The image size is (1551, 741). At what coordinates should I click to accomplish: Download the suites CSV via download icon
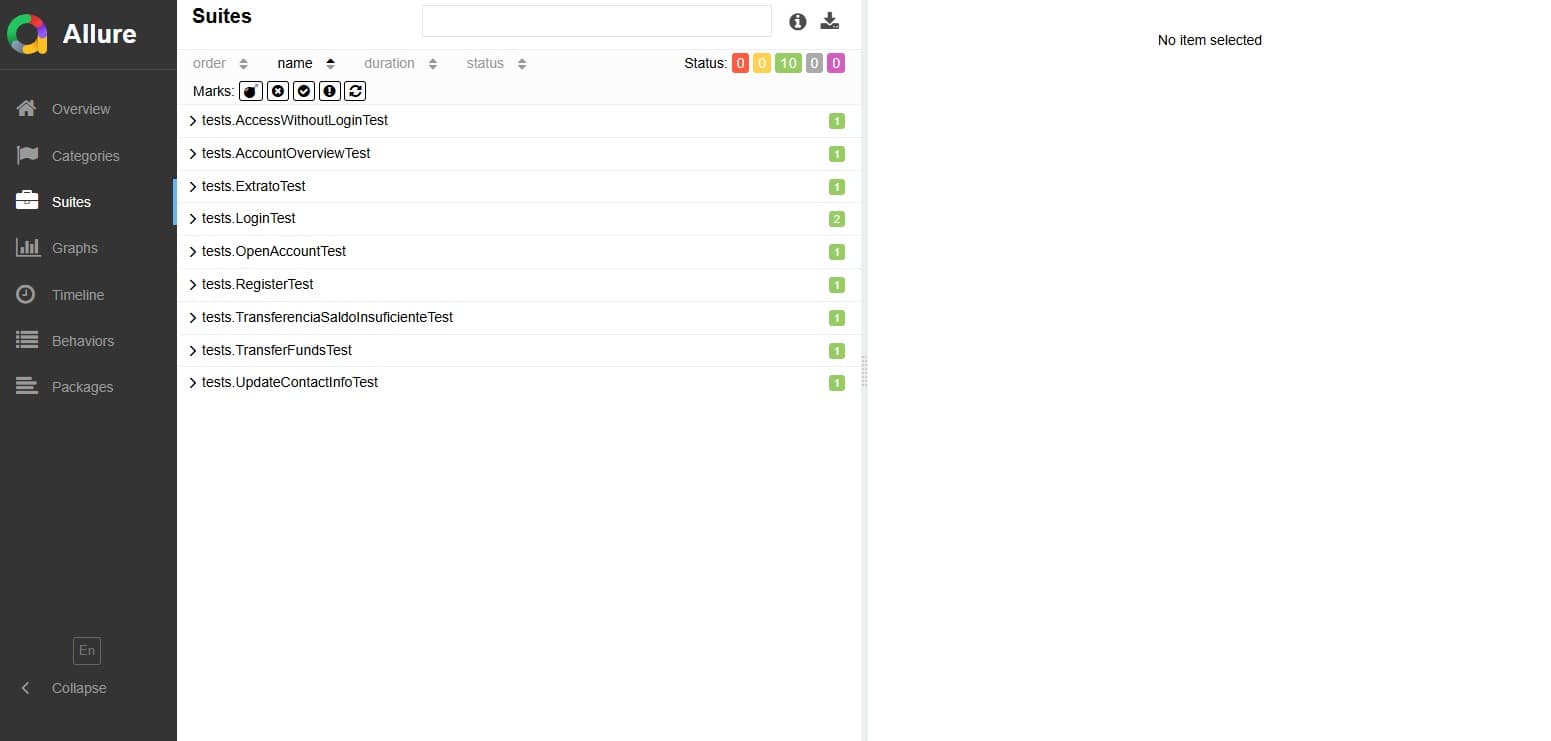829,21
